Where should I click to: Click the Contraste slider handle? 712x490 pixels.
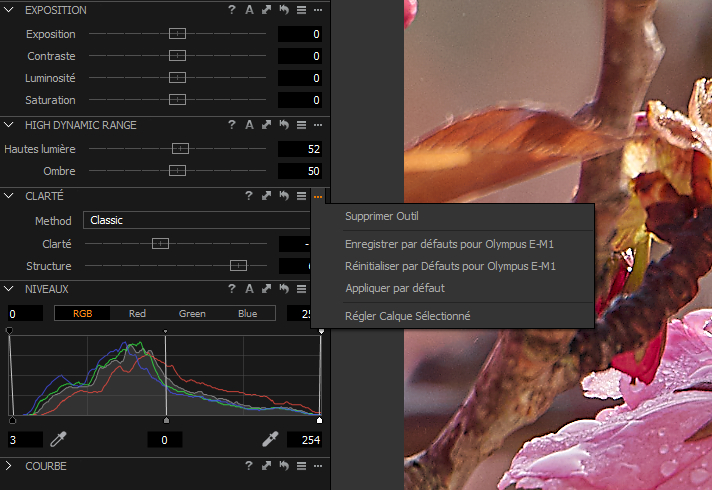click(177, 55)
